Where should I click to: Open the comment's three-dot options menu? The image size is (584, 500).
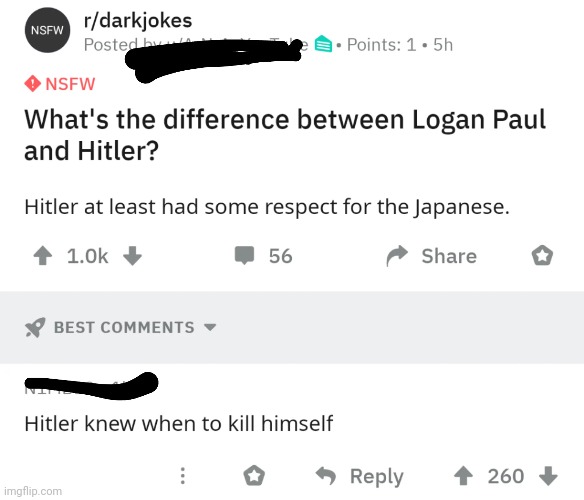tap(182, 476)
